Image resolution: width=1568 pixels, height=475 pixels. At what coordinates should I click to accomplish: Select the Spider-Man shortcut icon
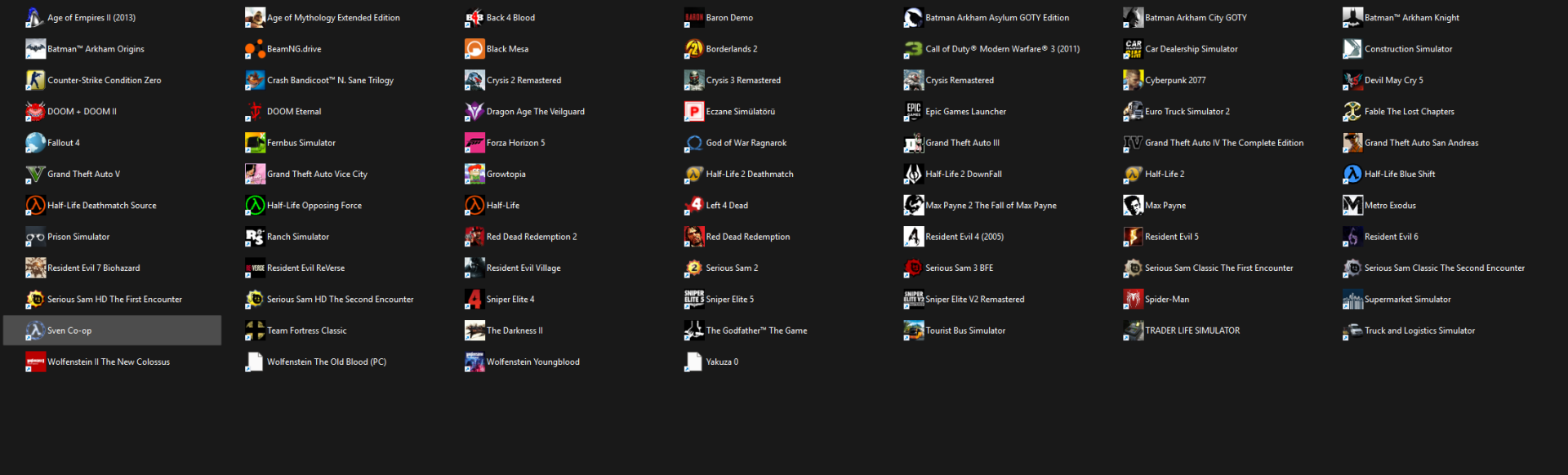coord(1134,299)
